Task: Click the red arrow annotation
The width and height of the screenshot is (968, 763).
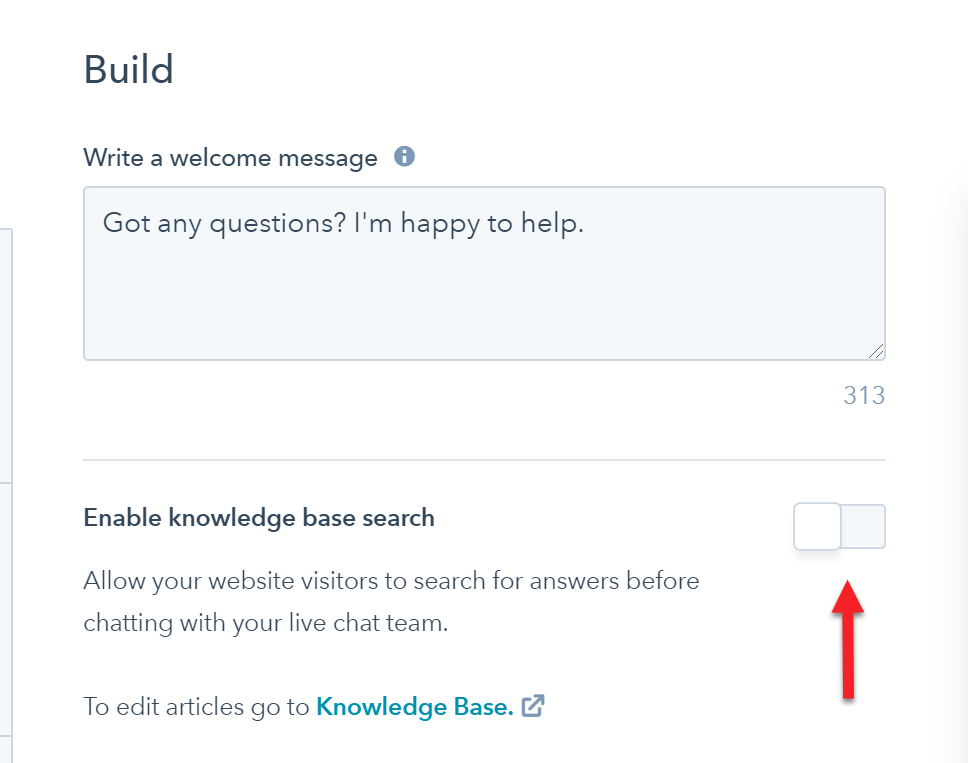Action: (848, 640)
